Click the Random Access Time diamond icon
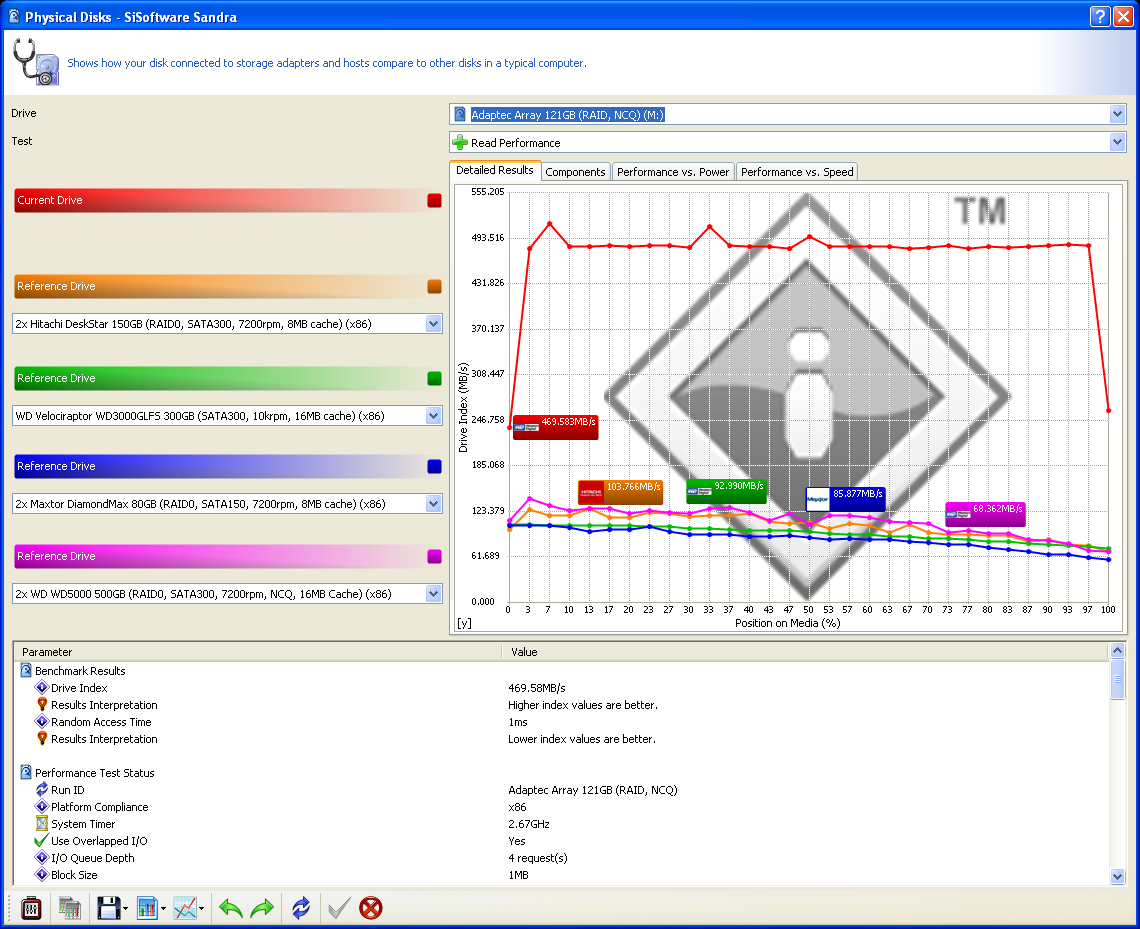Image resolution: width=1140 pixels, height=929 pixels. [x=42, y=721]
